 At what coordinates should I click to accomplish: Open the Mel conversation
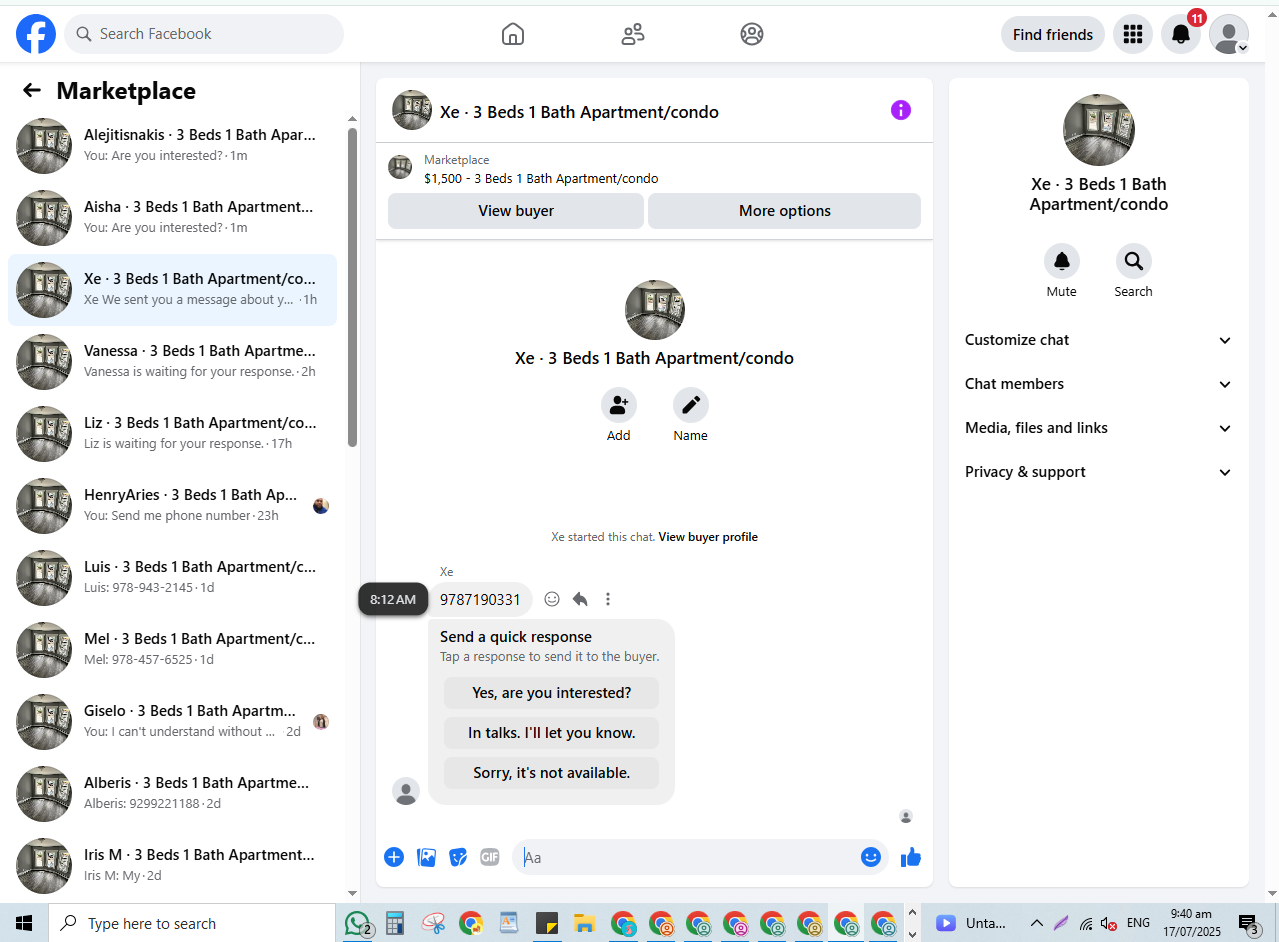[x=173, y=650]
